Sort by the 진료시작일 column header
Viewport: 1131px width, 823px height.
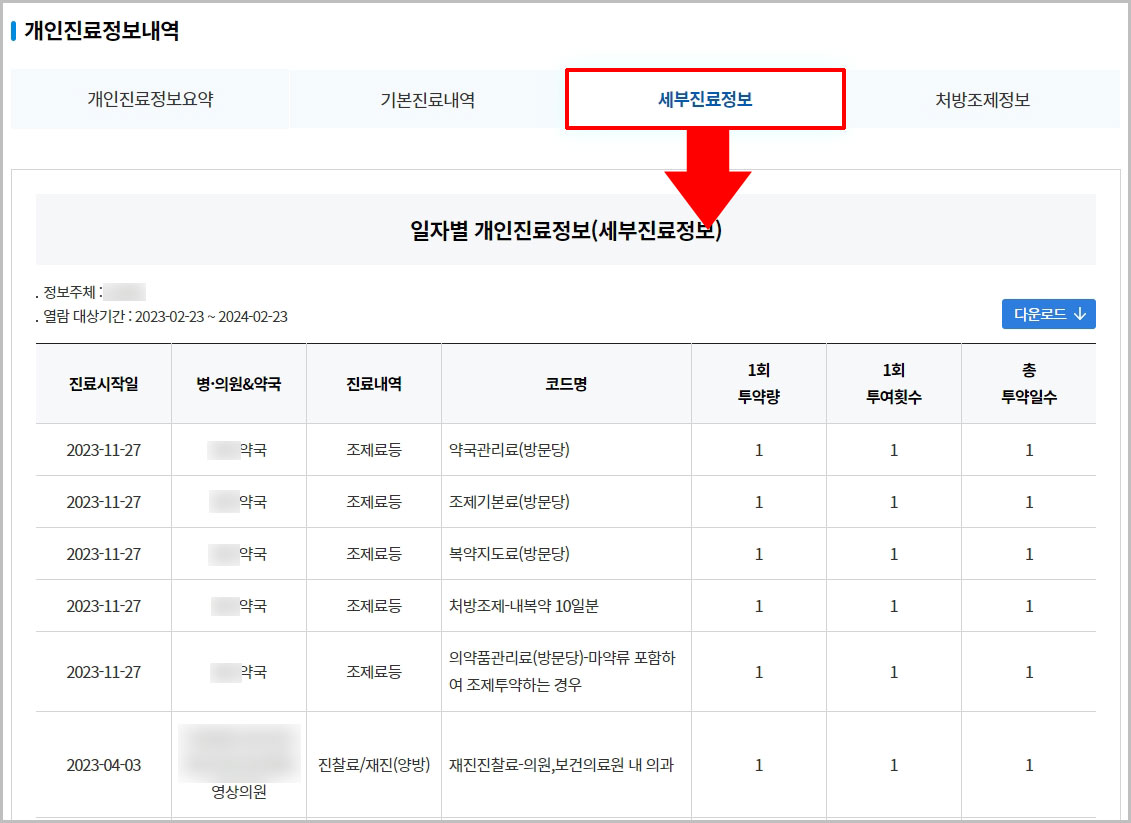pyautogui.click(x=103, y=383)
